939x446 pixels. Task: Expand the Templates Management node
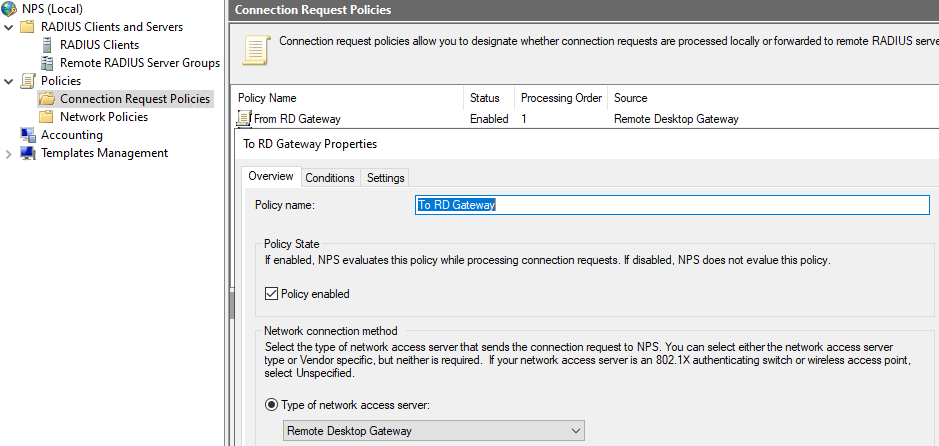pyautogui.click(x=9, y=153)
